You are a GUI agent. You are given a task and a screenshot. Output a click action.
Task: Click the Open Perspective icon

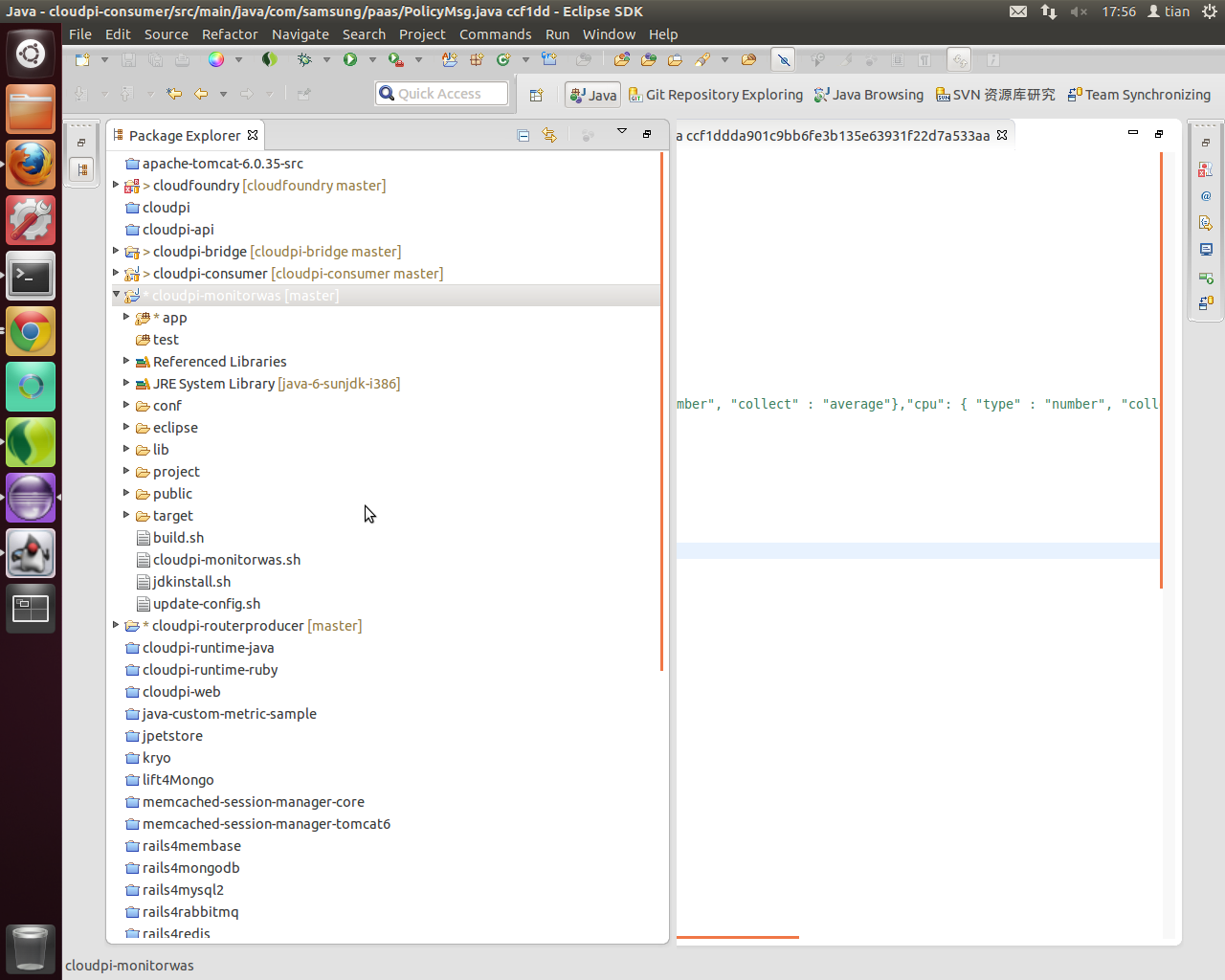pyautogui.click(x=537, y=95)
